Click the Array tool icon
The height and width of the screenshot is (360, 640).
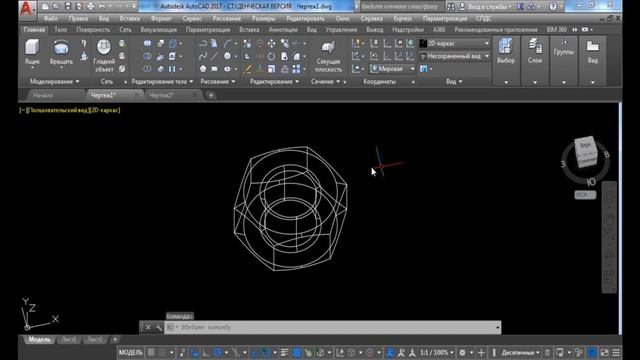click(296, 69)
